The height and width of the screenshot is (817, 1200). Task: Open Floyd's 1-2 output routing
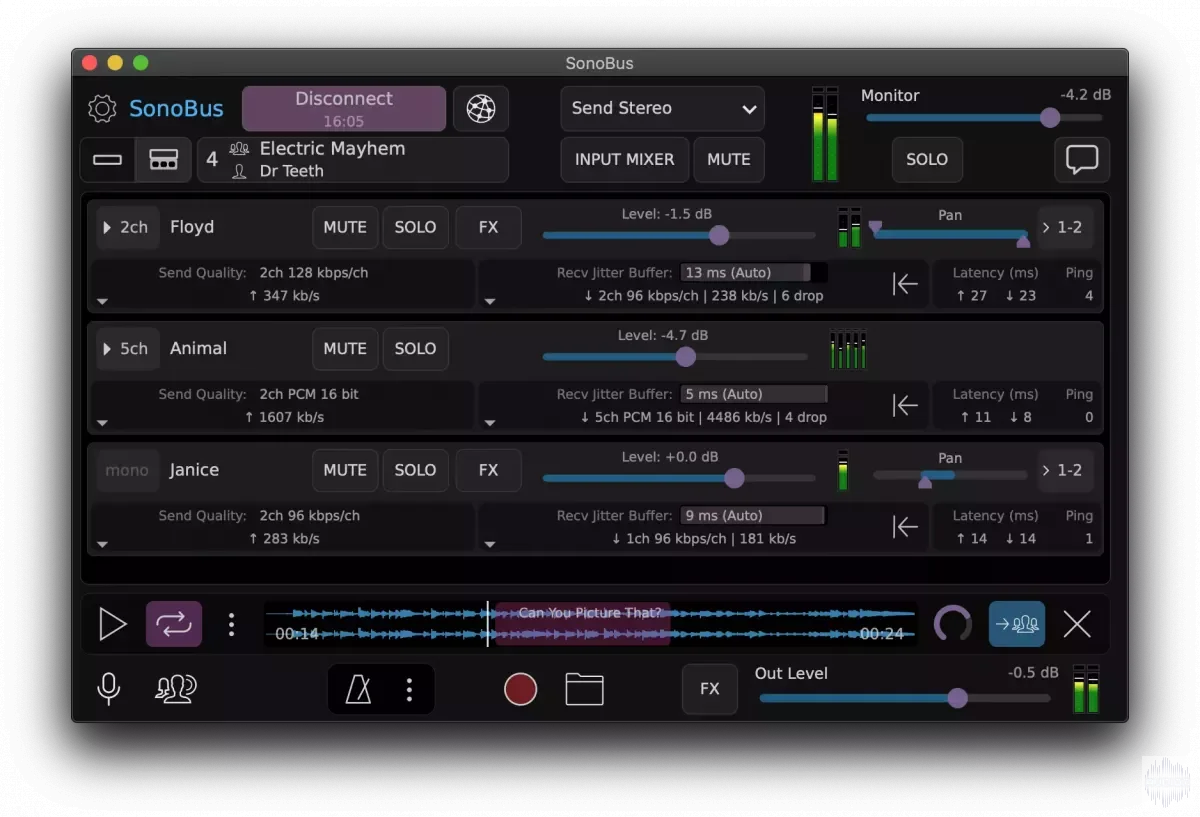coord(1064,227)
